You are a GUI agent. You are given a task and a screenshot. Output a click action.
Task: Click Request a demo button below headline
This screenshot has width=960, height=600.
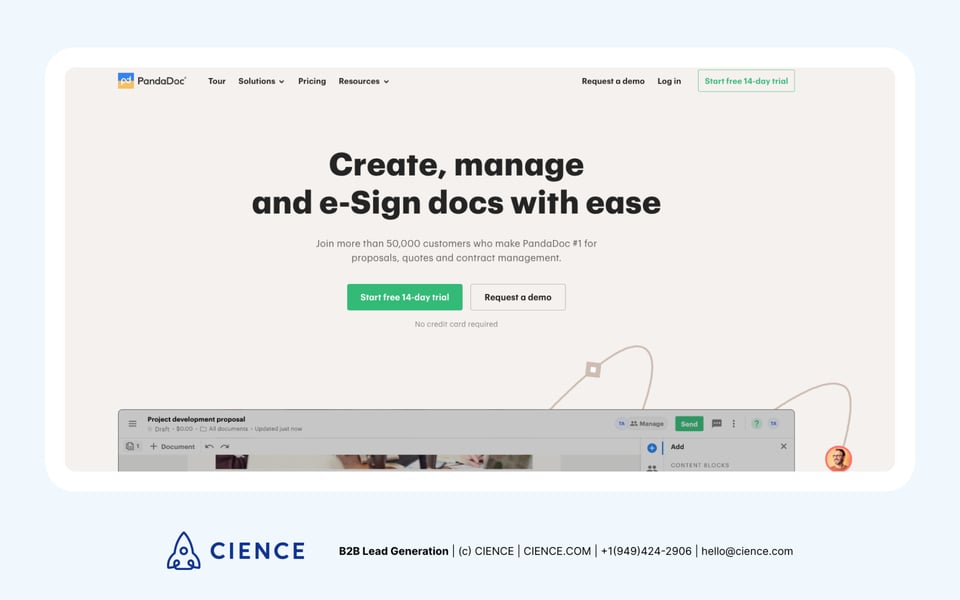[517, 297]
